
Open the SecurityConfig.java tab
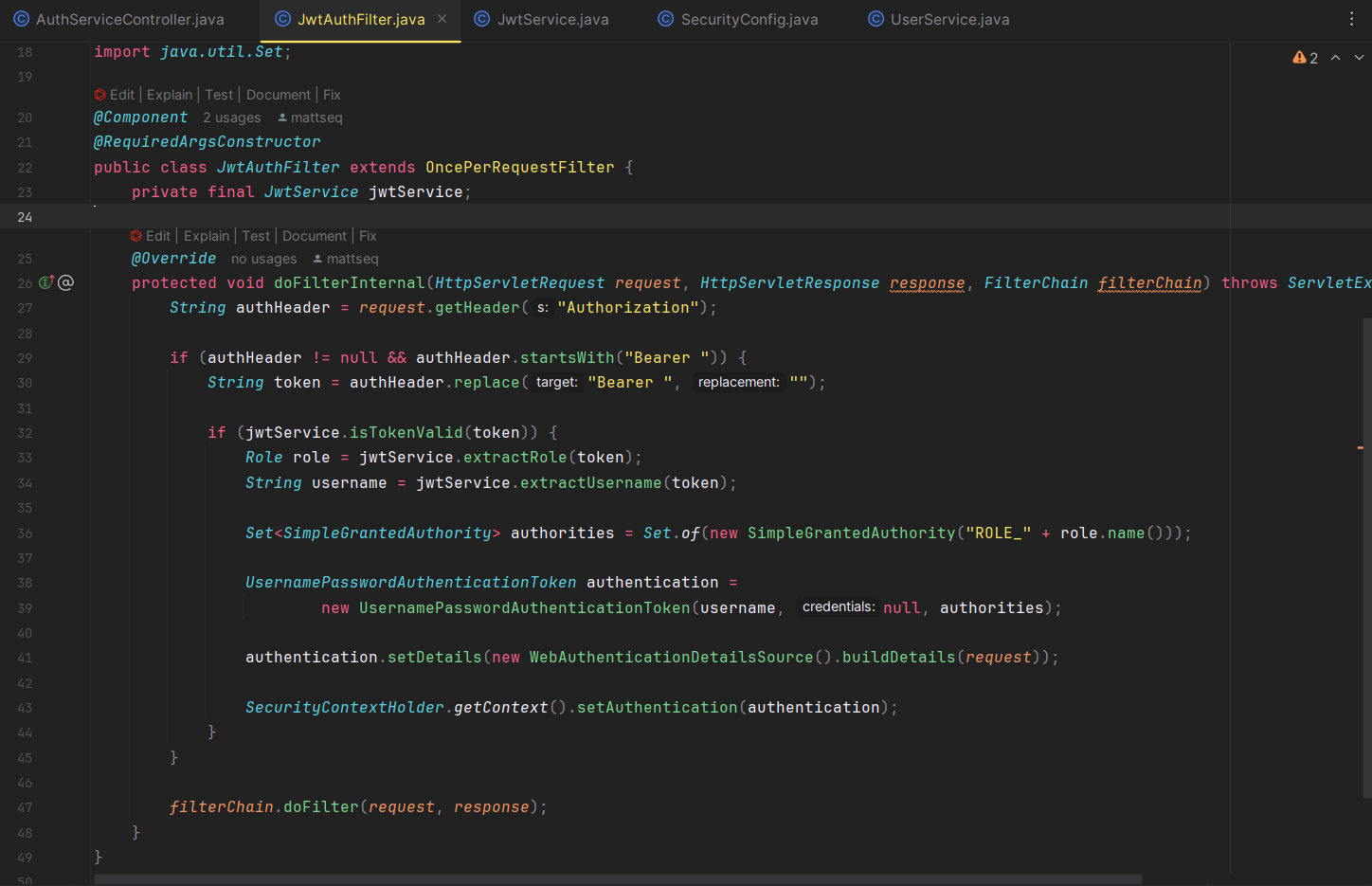(x=749, y=19)
